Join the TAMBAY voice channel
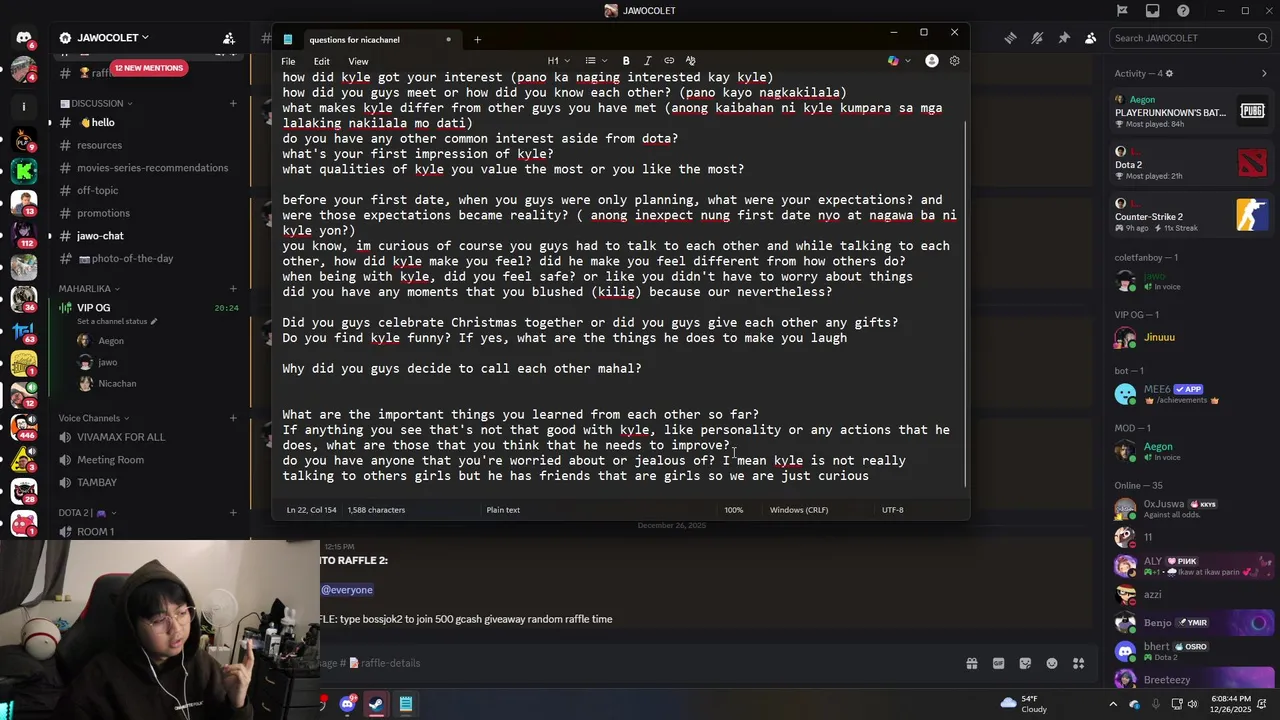The image size is (1280, 720). click(148, 482)
